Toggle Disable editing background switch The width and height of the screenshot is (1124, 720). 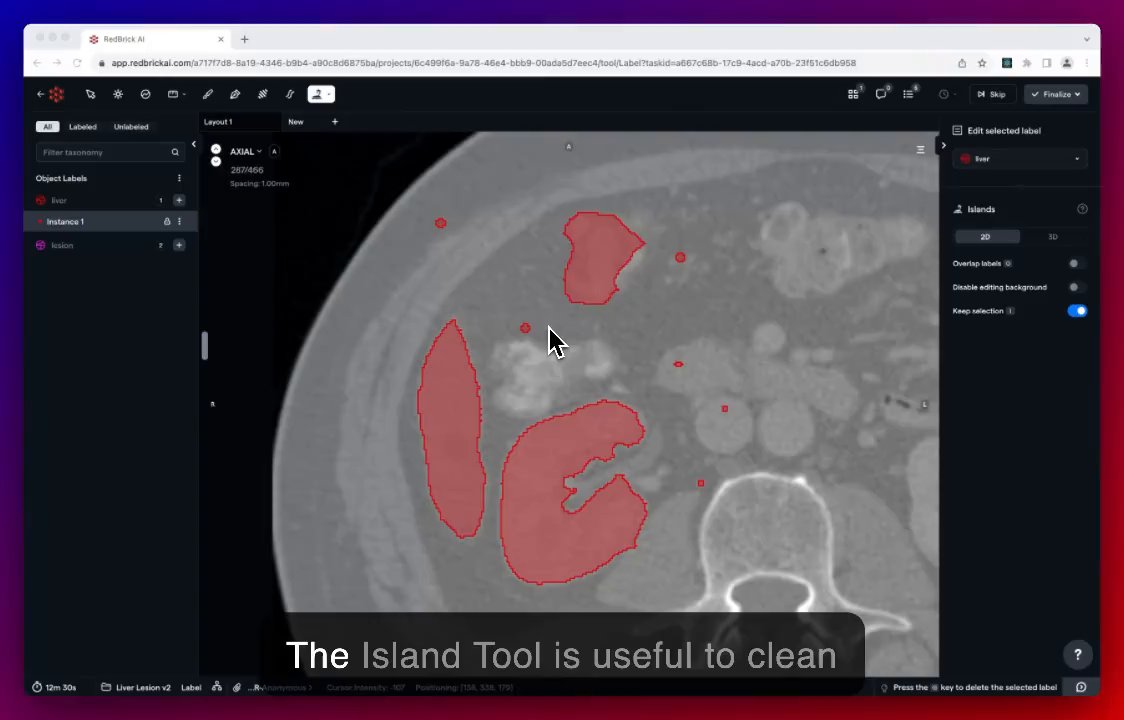pyautogui.click(x=1076, y=287)
